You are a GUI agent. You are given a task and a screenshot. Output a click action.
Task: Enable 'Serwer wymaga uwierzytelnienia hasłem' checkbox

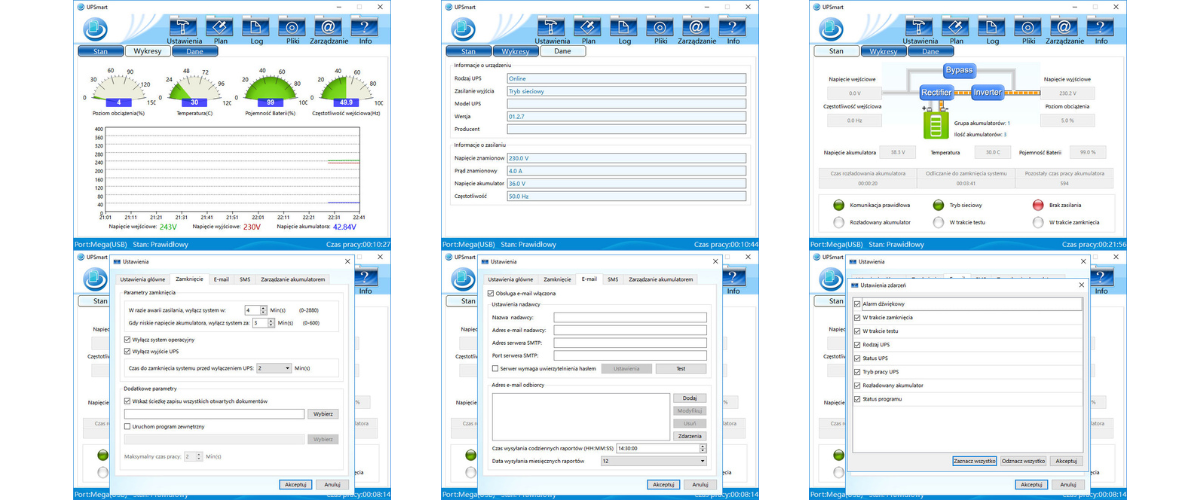click(495, 368)
